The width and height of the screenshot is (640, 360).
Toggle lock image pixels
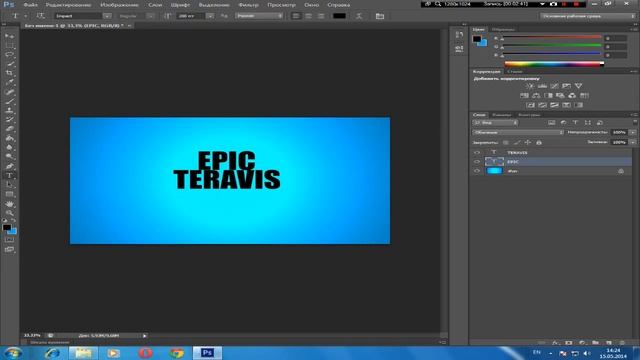point(517,142)
